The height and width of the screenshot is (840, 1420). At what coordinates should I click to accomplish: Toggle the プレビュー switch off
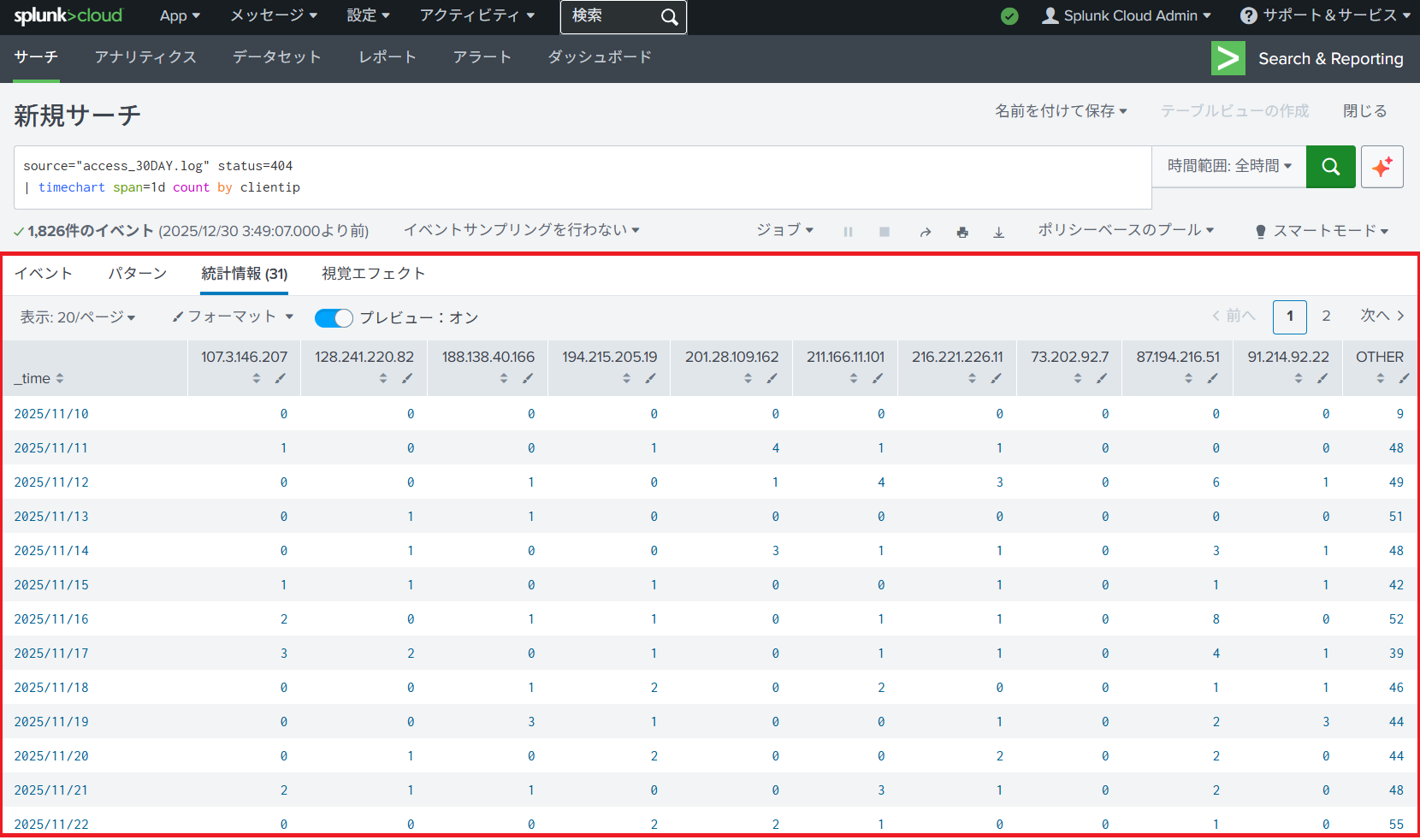pyautogui.click(x=334, y=318)
